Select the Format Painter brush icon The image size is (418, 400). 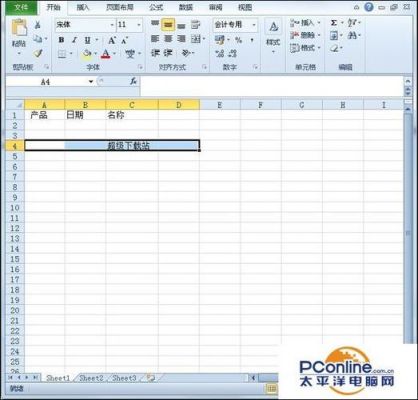(38, 53)
